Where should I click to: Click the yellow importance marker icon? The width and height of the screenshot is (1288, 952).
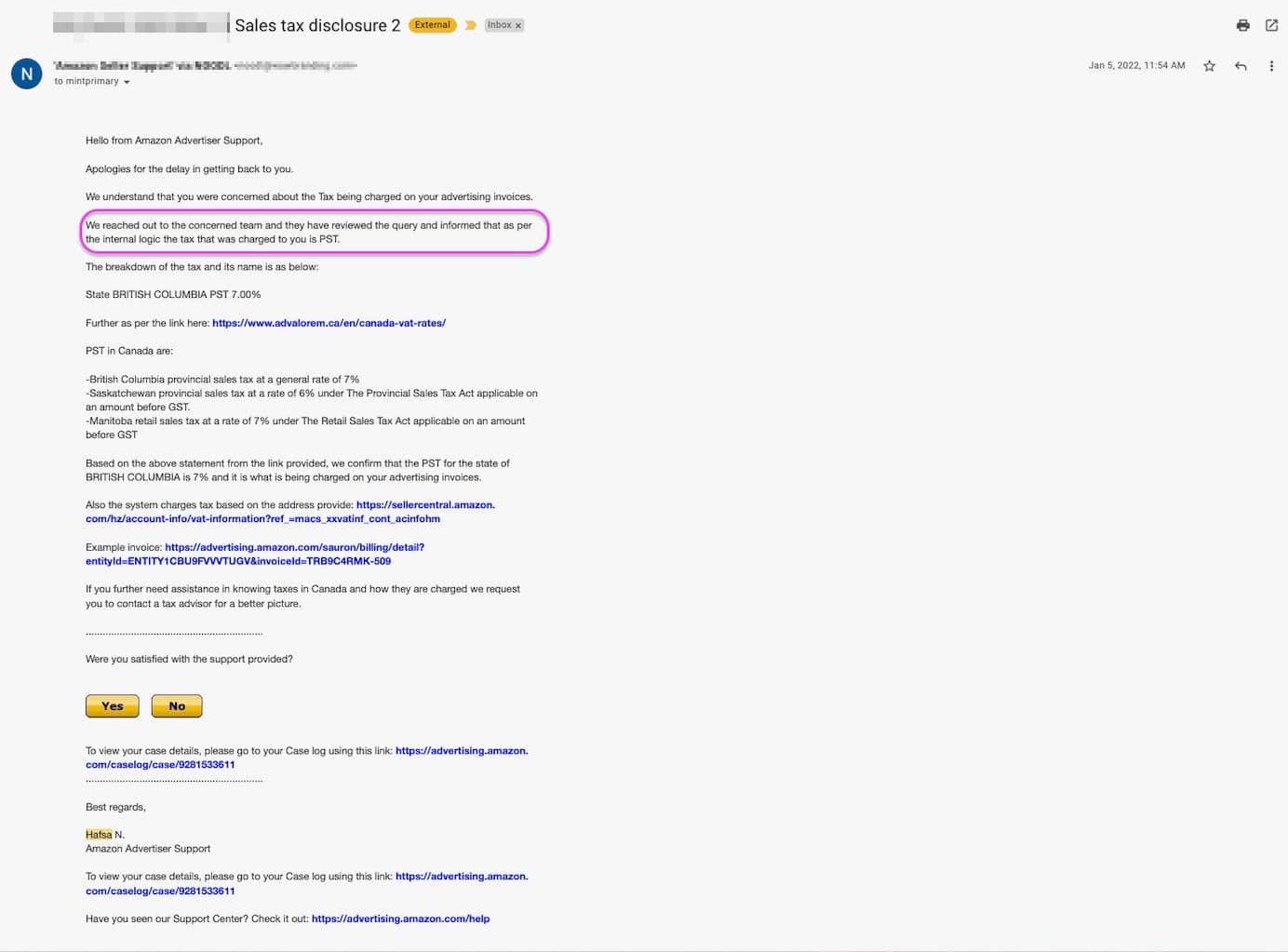(470, 25)
